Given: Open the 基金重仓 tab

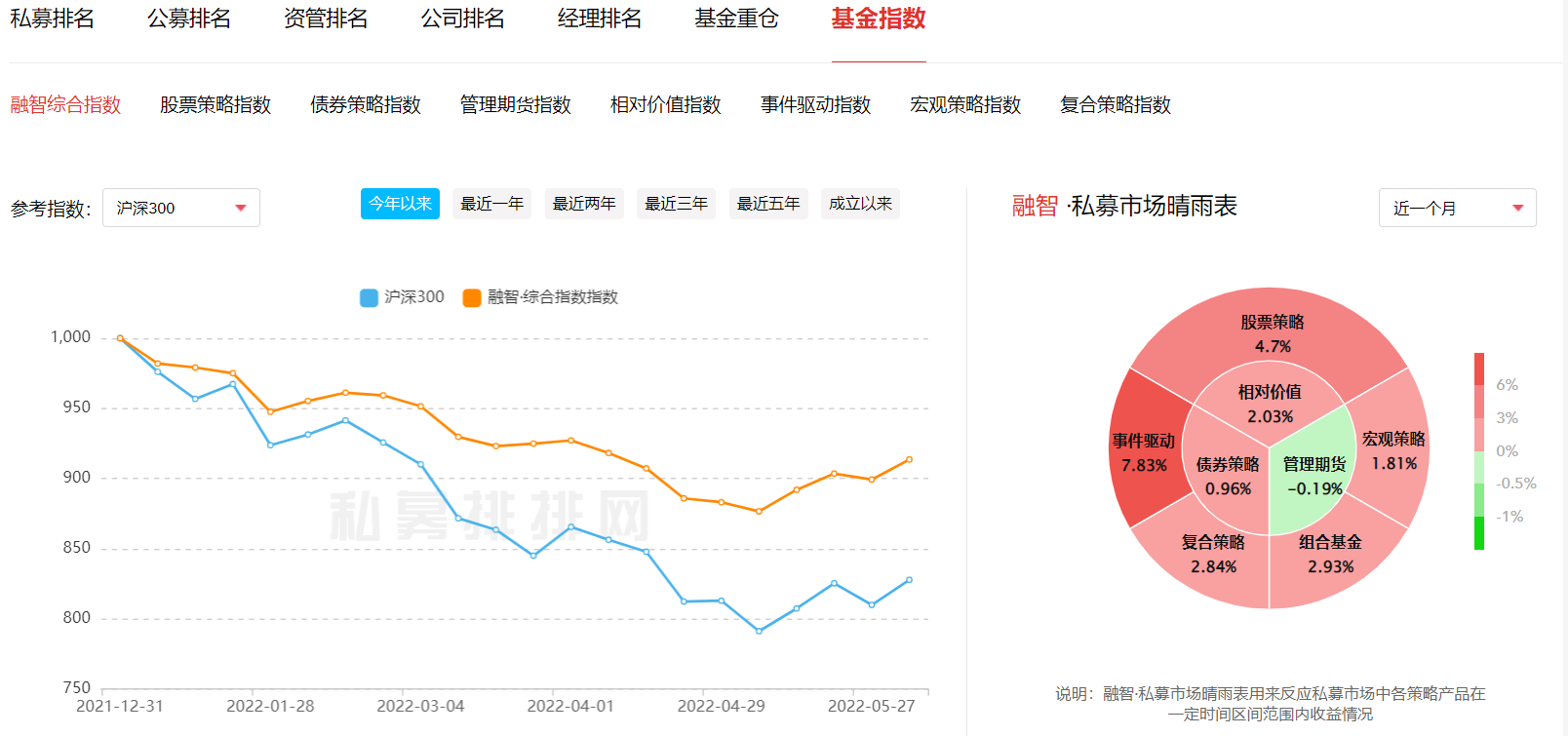Looking at the screenshot, I should 736,19.
